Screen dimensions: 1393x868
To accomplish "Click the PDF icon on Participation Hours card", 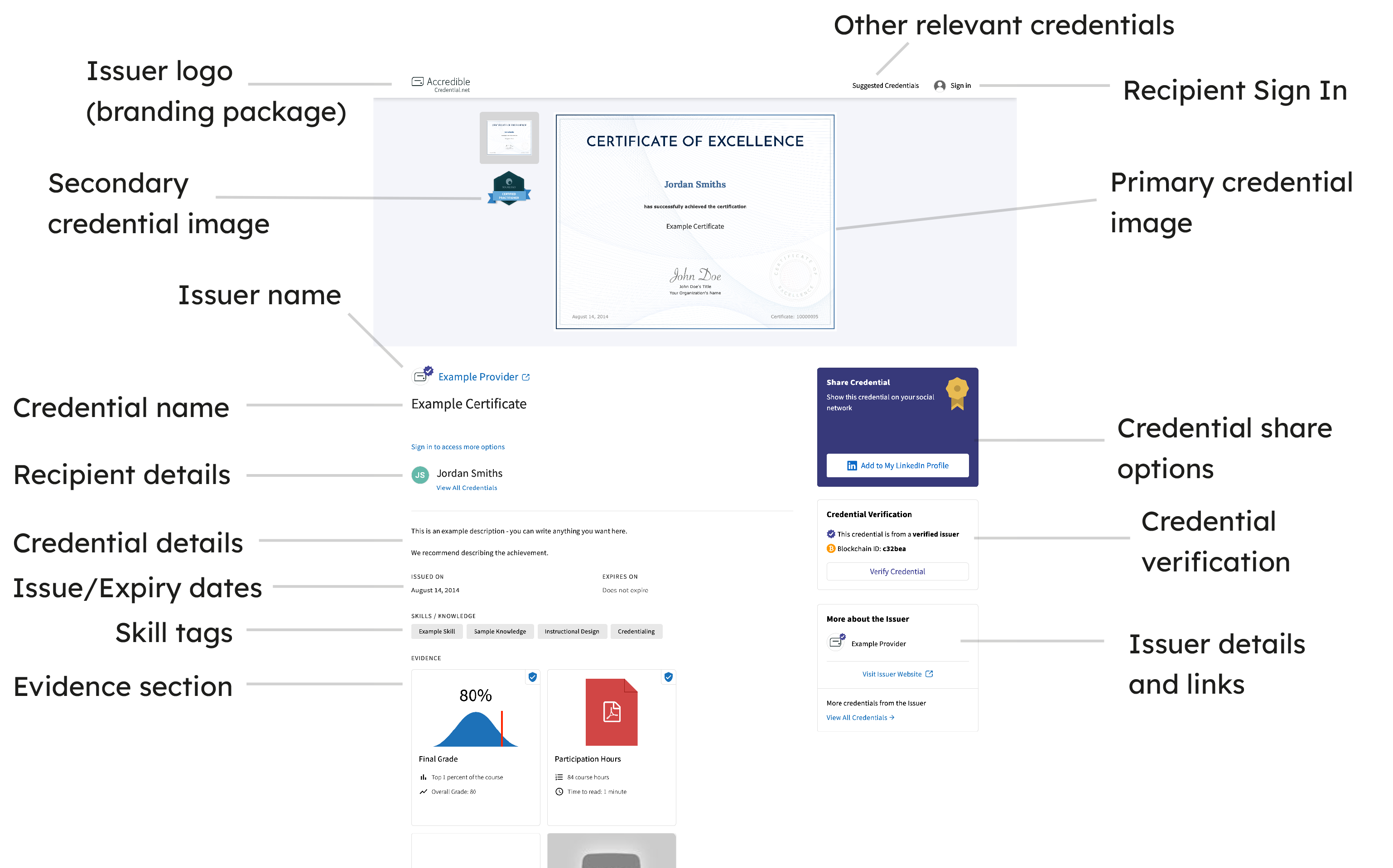I will click(x=612, y=712).
